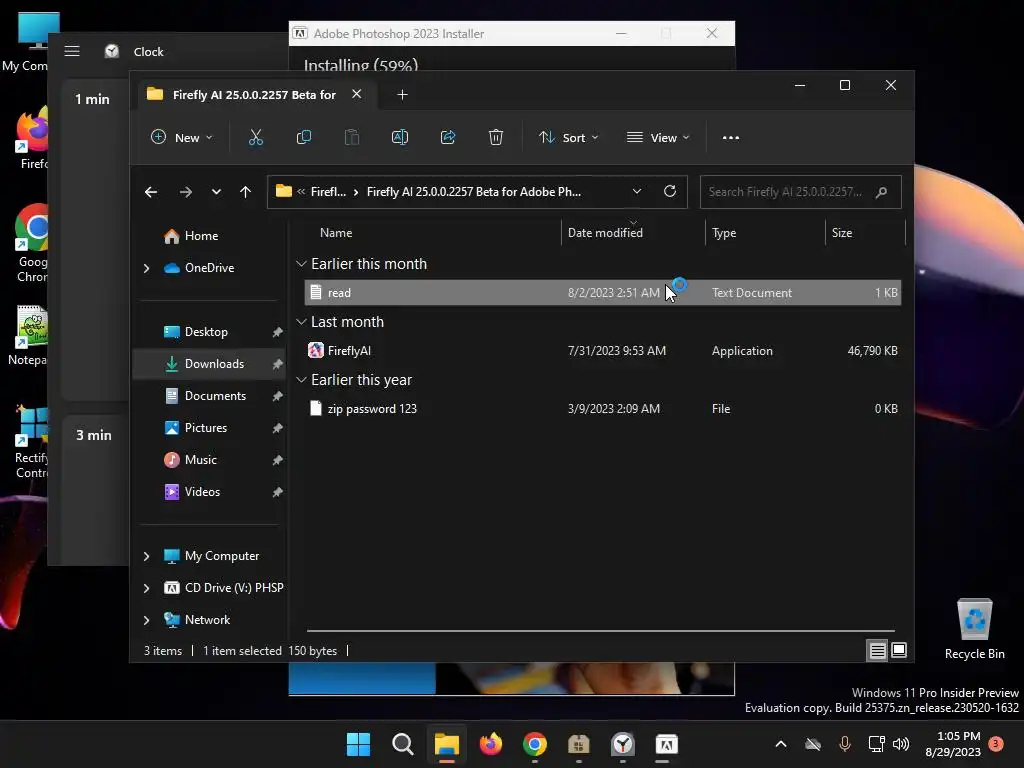1024x768 pixels.
Task: Open Windows Start button on taskbar
Action: click(358, 744)
